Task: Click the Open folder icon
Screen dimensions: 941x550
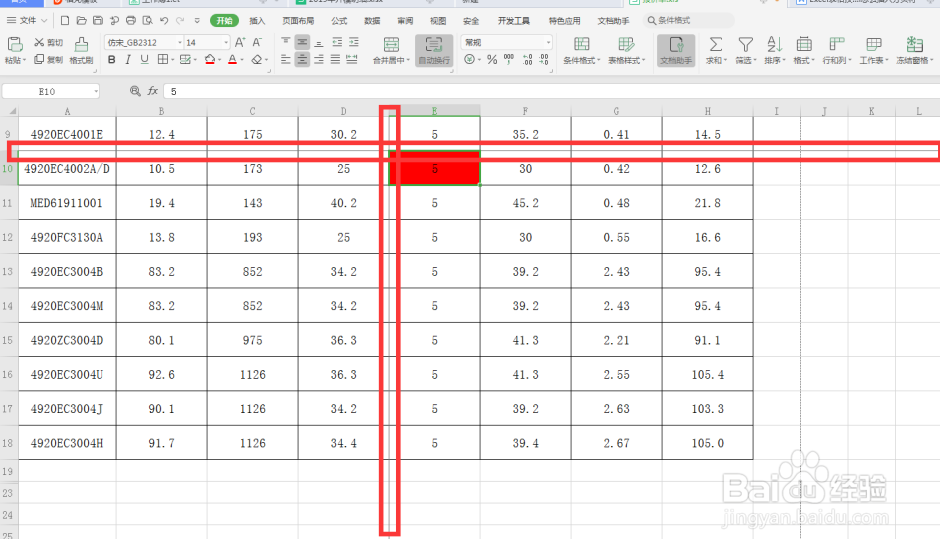Action: tap(82, 20)
